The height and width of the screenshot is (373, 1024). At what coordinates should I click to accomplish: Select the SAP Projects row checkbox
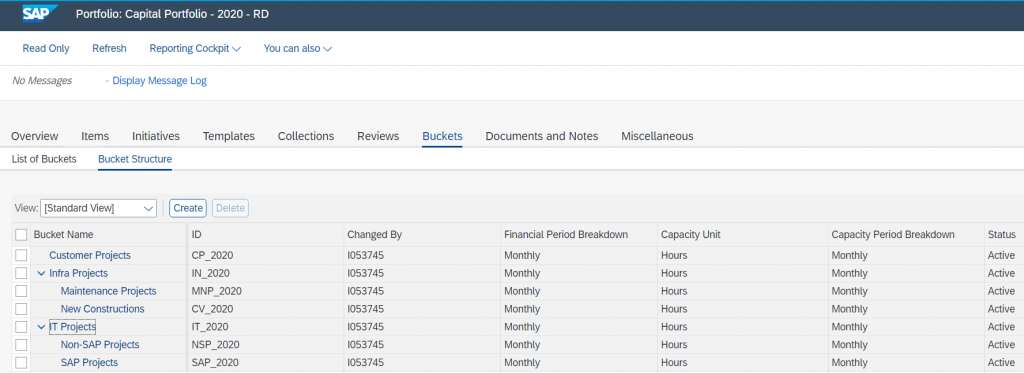pyautogui.click(x=21, y=362)
